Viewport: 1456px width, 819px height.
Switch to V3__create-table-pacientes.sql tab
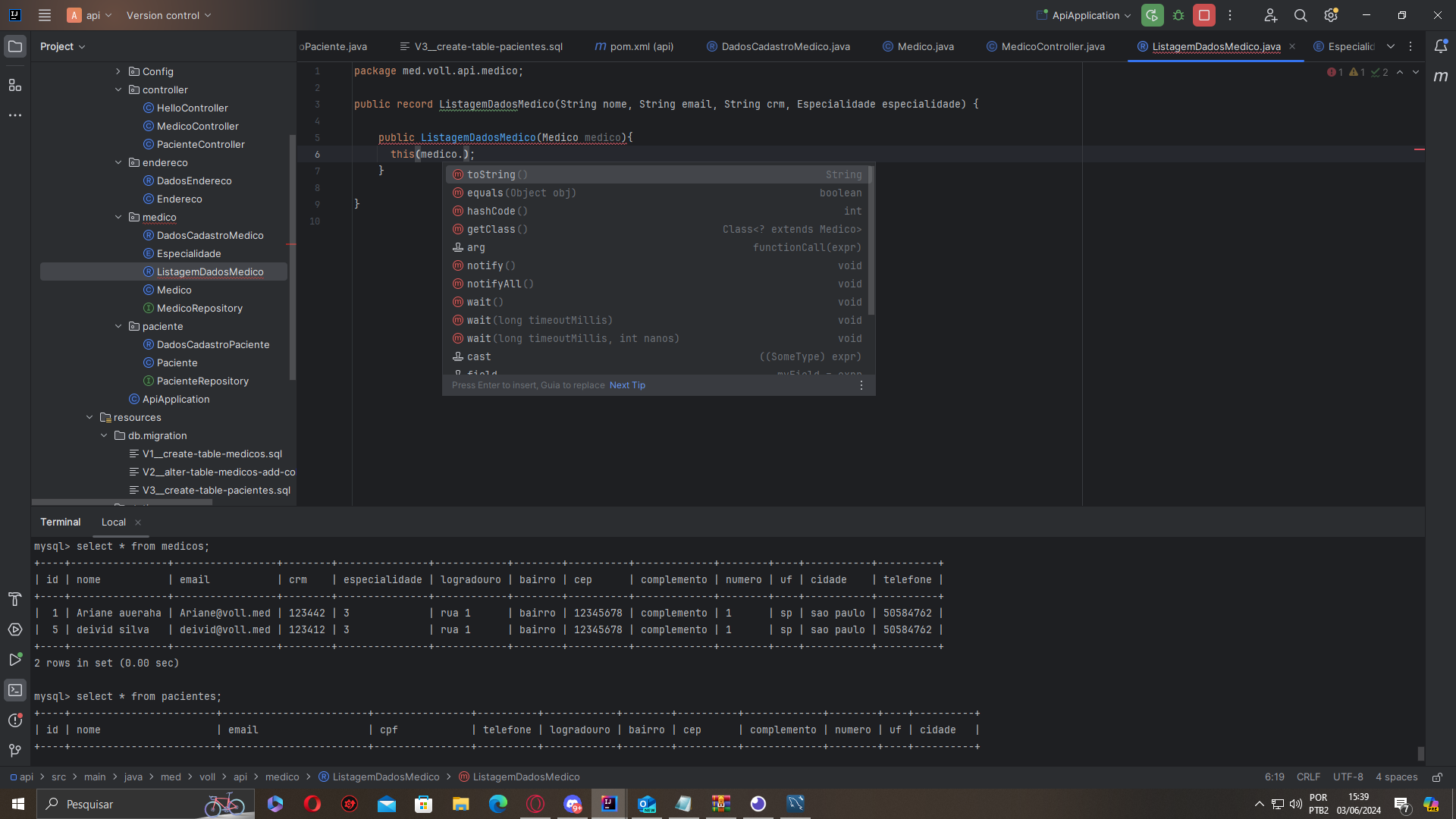pos(482,46)
